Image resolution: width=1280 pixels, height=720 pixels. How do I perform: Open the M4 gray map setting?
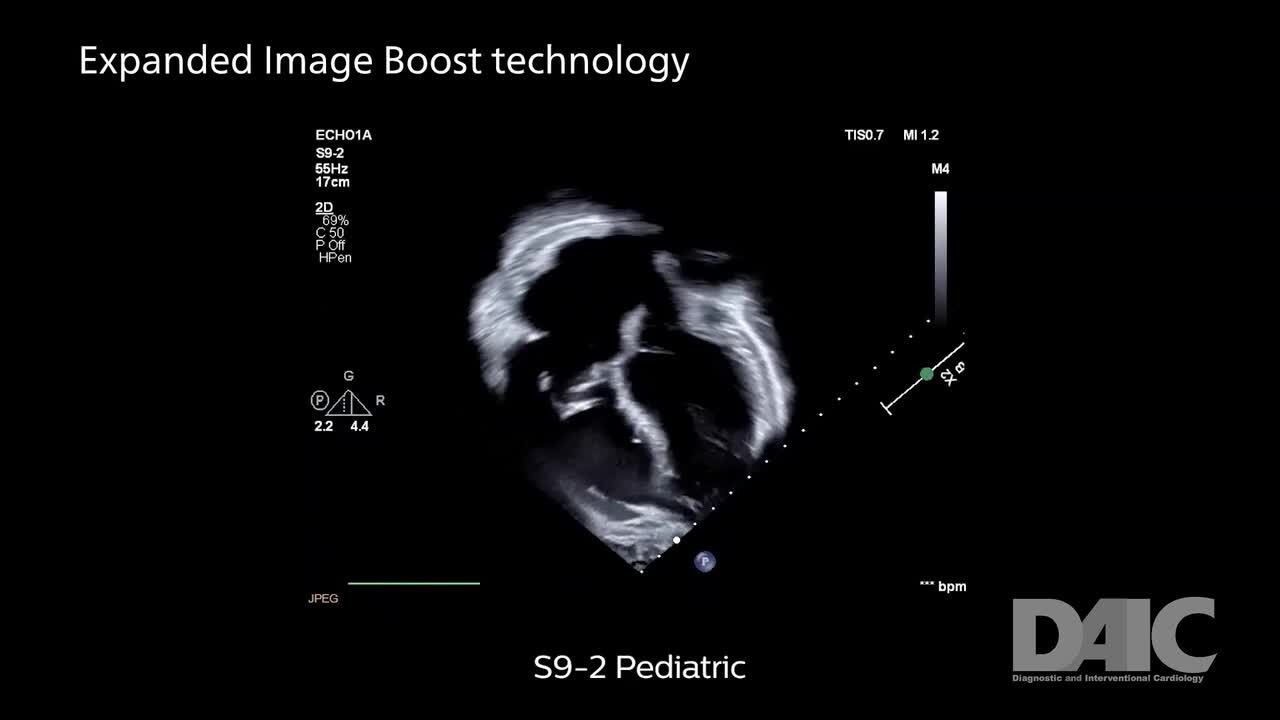coord(940,169)
